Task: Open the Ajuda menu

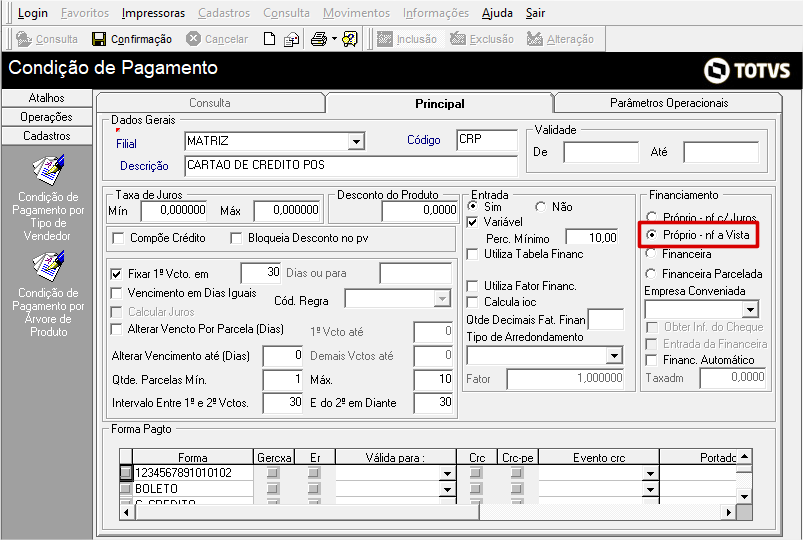Action: (x=497, y=13)
